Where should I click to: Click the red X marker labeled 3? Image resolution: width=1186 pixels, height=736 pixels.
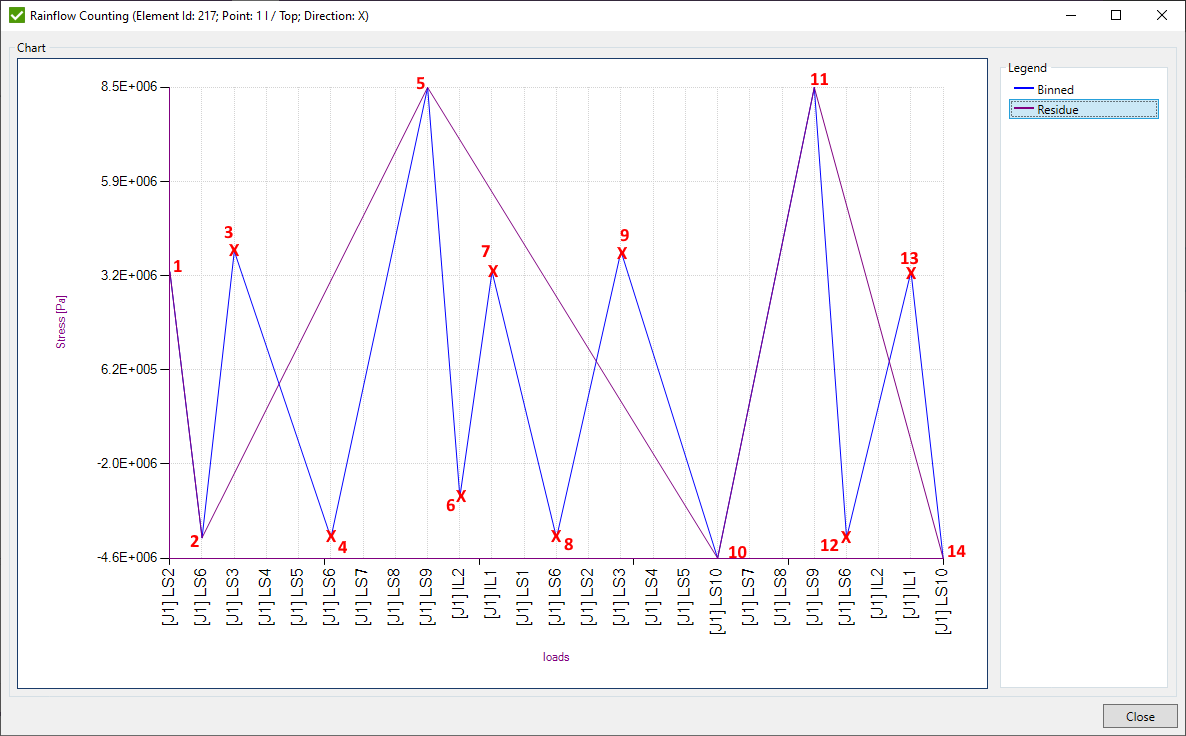(234, 250)
